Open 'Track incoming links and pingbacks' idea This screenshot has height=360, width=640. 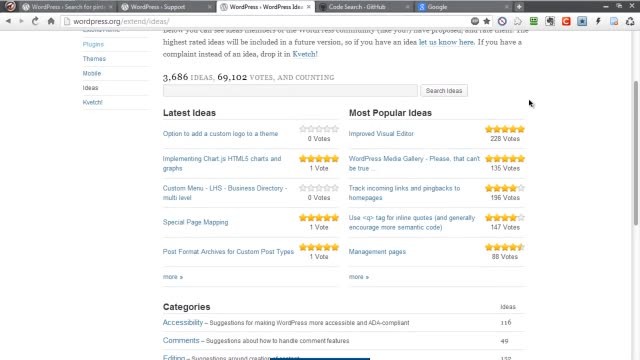pyautogui.click(x=404, y=193)
